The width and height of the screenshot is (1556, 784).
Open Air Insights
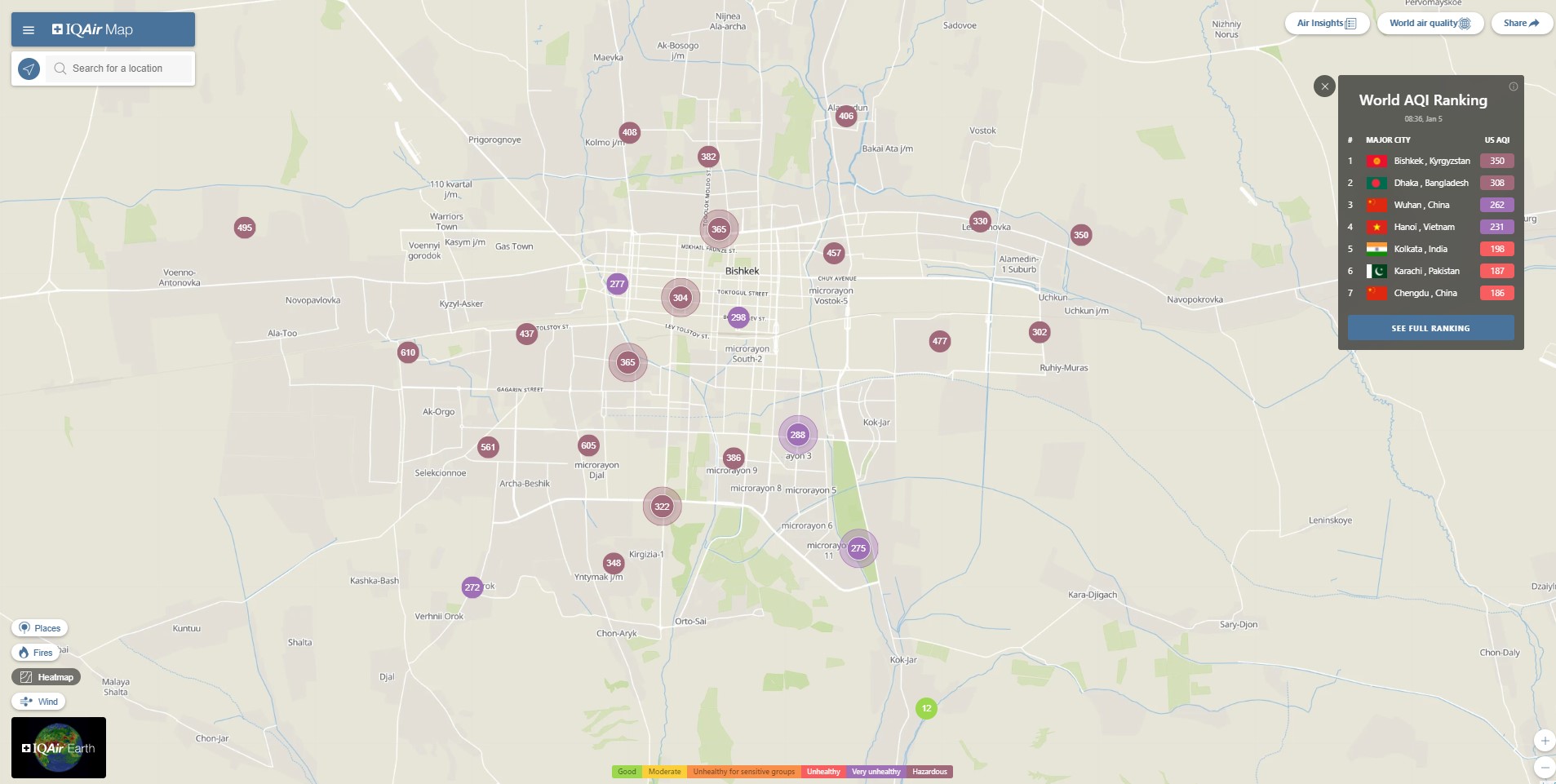[x=1326, y=24]
